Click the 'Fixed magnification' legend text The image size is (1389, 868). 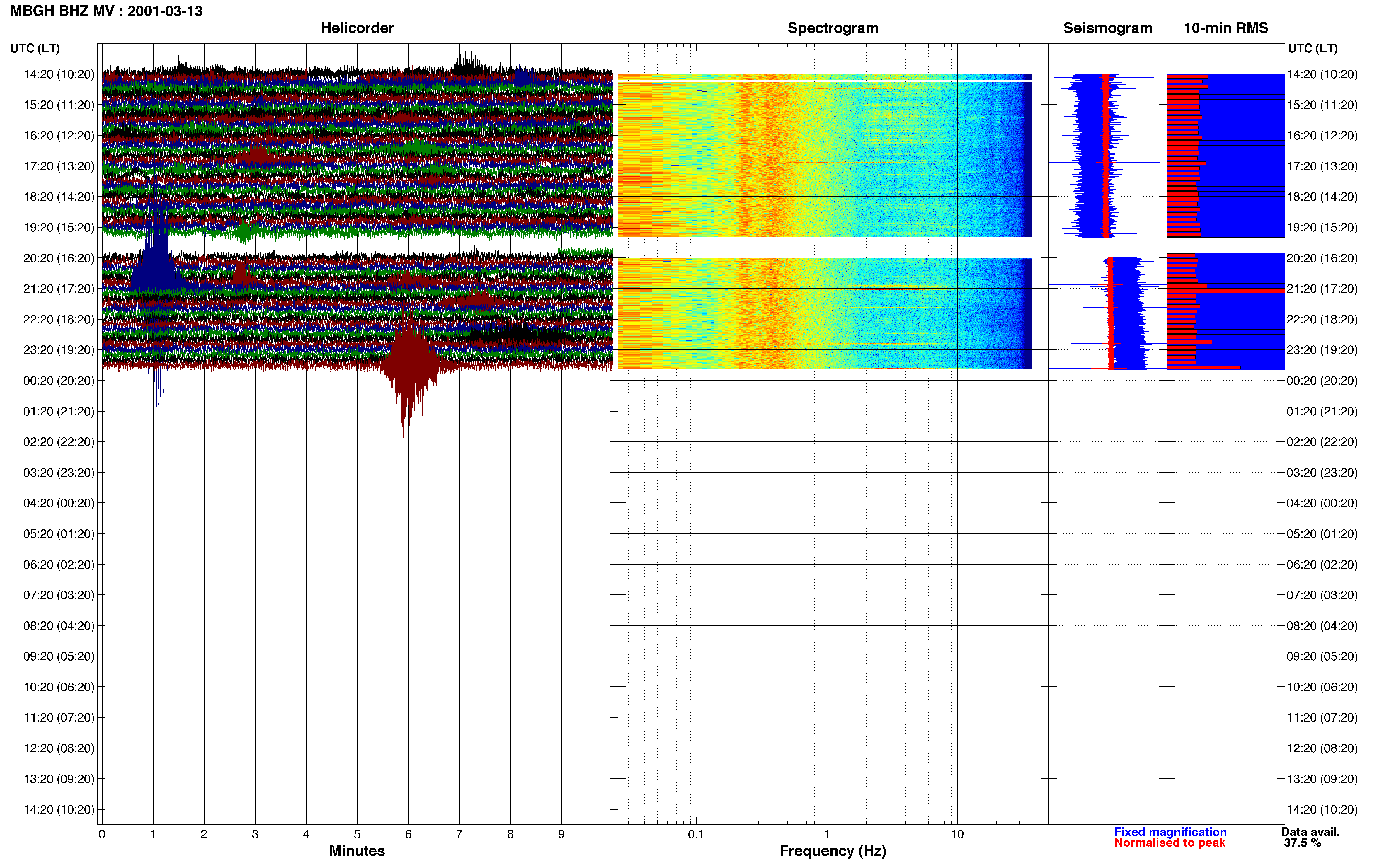tap(1170, 832)
